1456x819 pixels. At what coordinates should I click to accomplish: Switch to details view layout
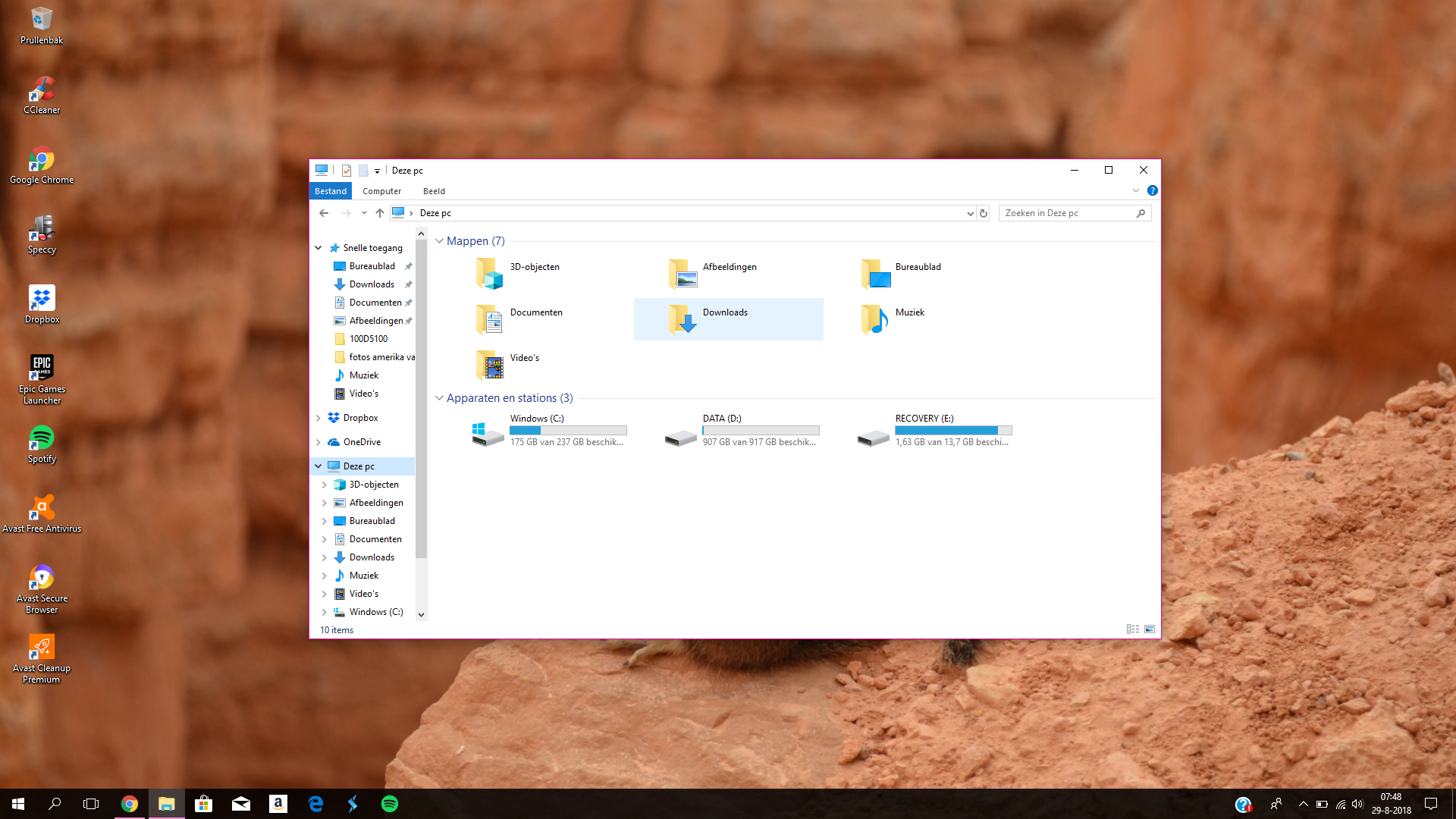(1132, 629)
